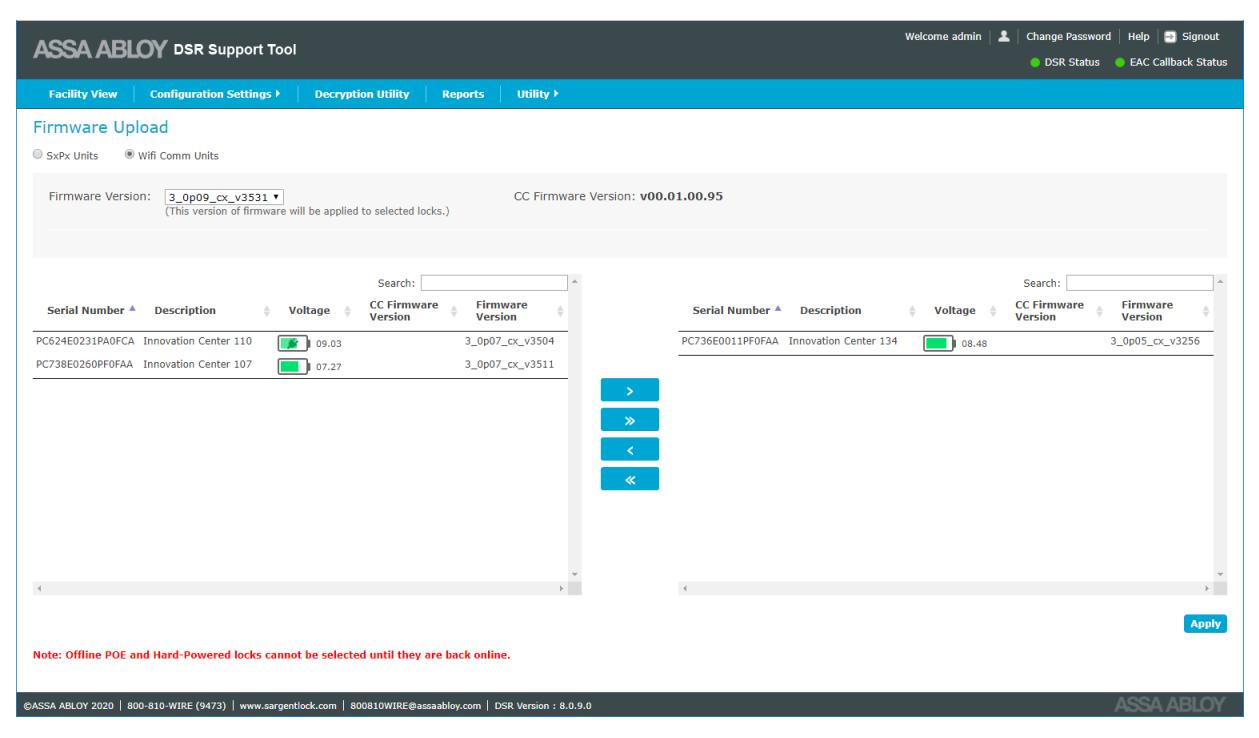Open the Decryption Utility tab
Screen dimensions: 1259x738
coord(362,94)
